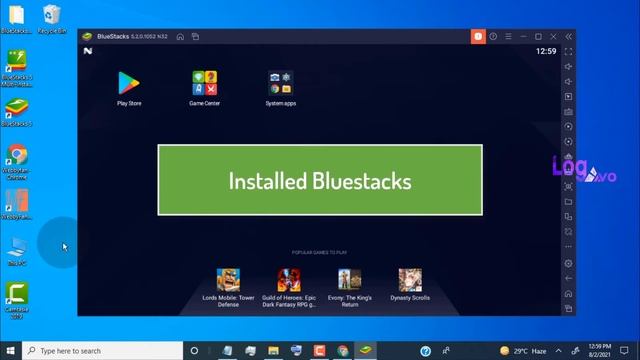
Task: Open Chrome from the taskbar
Action: pos(342,351)
